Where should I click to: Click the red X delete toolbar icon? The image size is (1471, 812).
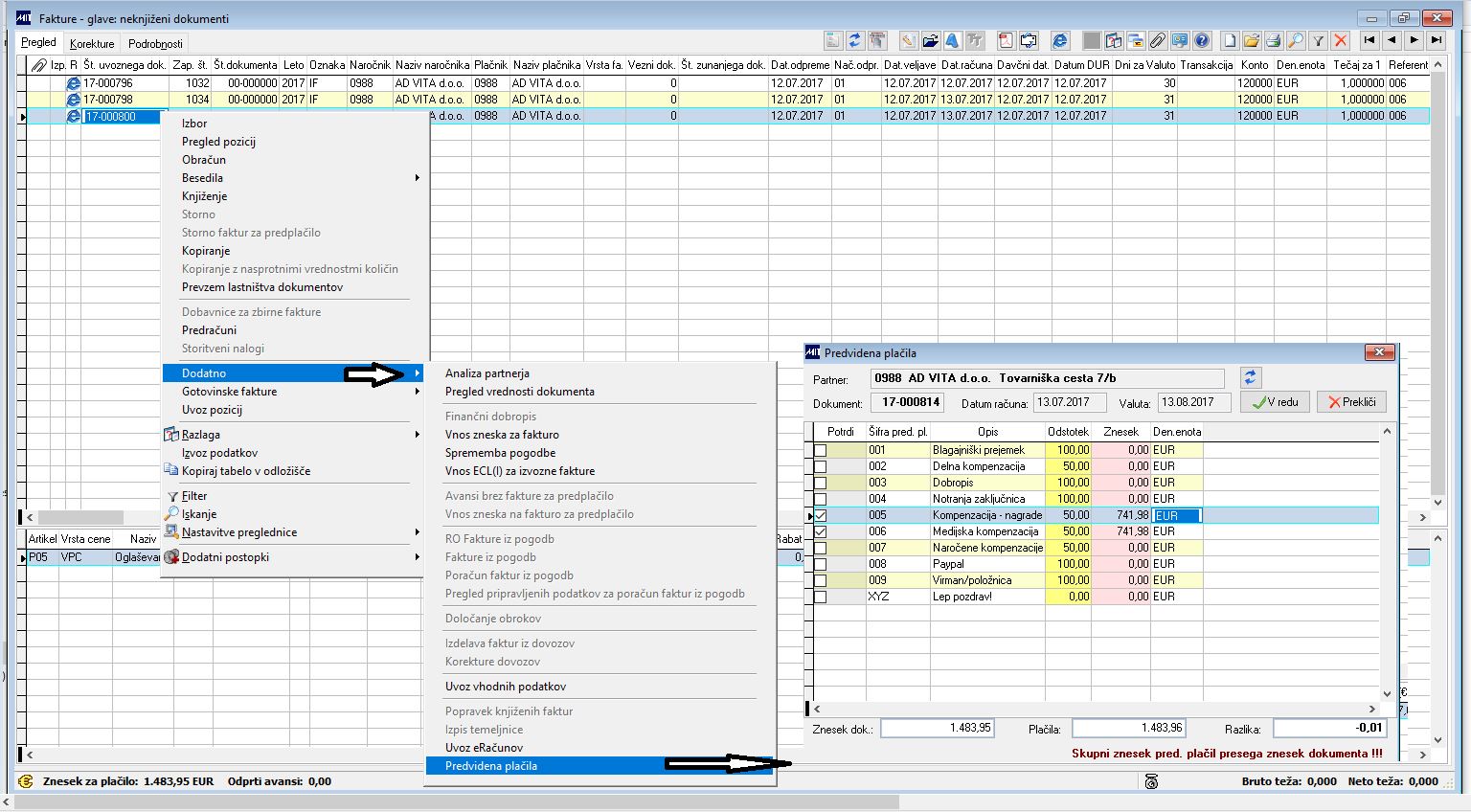(1341, 40)
